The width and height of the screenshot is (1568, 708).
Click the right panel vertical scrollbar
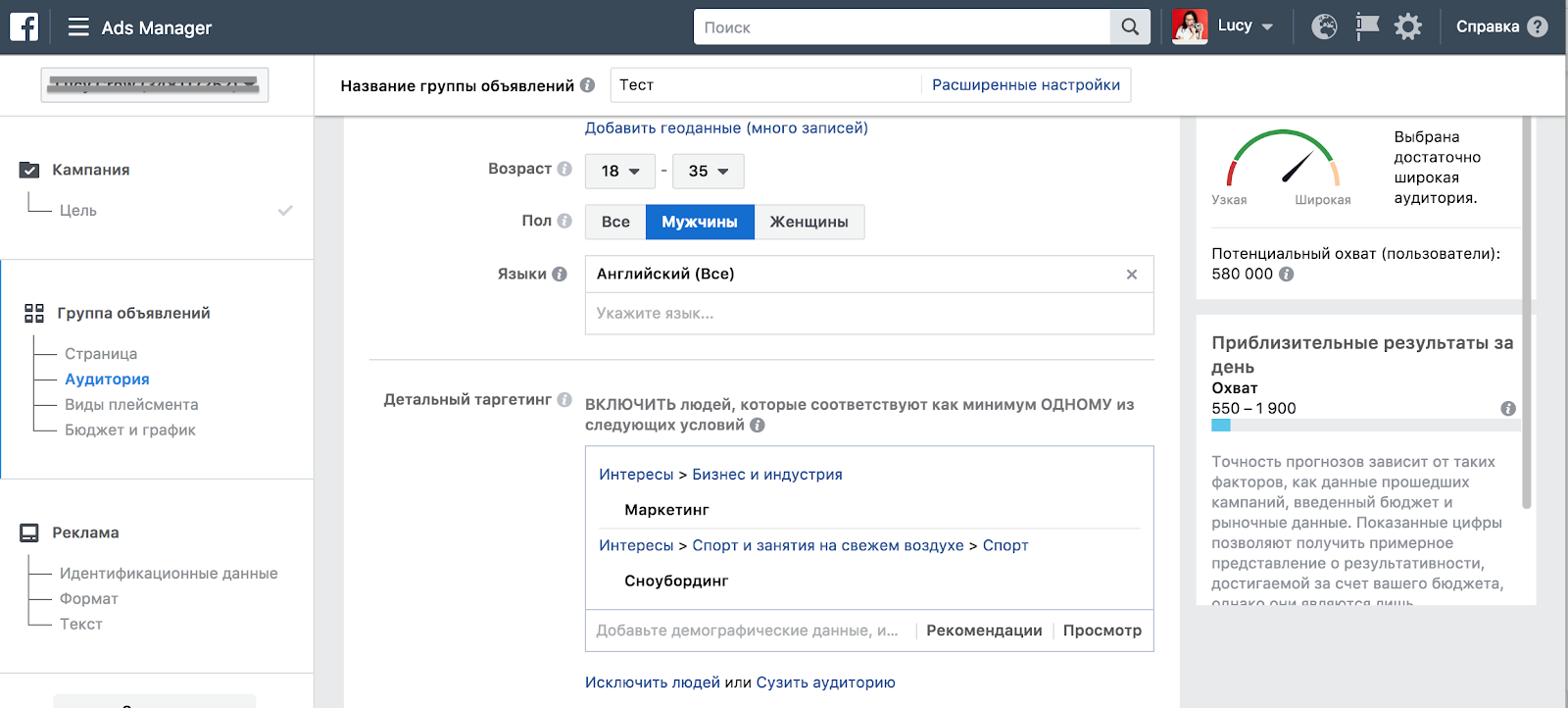pyautogui.click(x=1526, y=312)
